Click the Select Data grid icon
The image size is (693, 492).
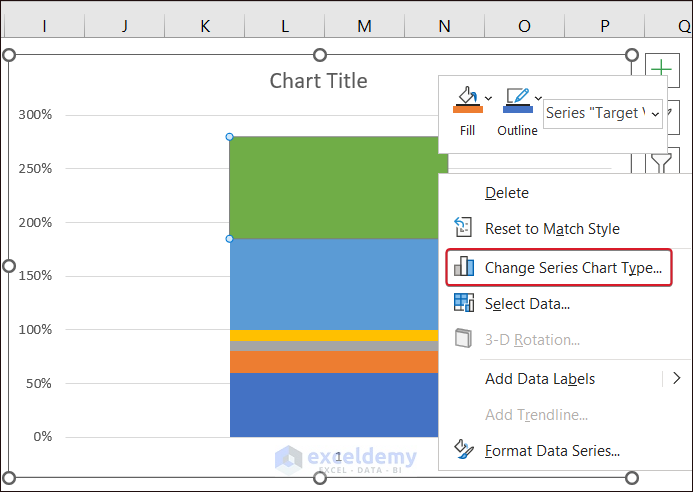click(464, 303)
